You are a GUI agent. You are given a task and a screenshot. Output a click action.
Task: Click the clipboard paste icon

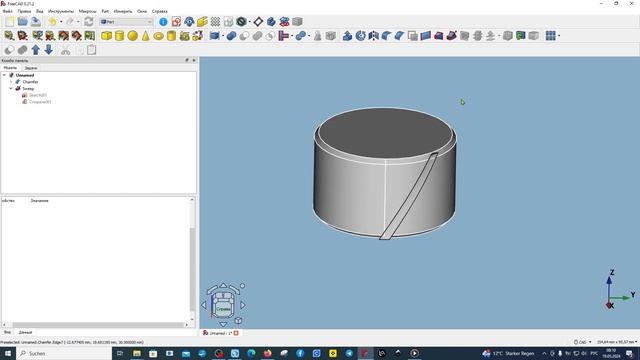point(91,50)
